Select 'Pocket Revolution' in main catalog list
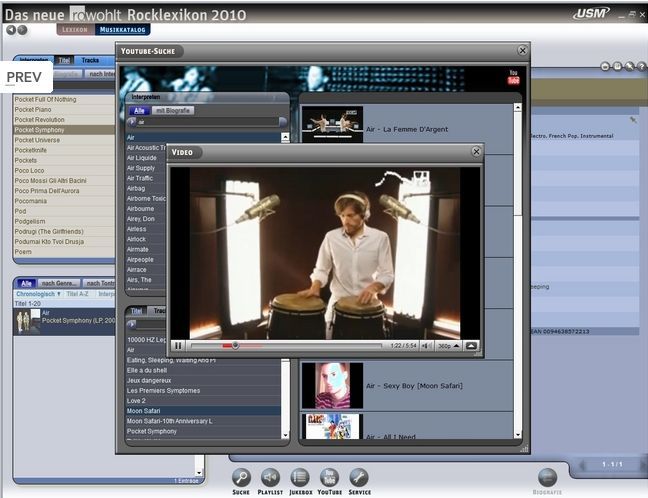 [x=64, y=119]
